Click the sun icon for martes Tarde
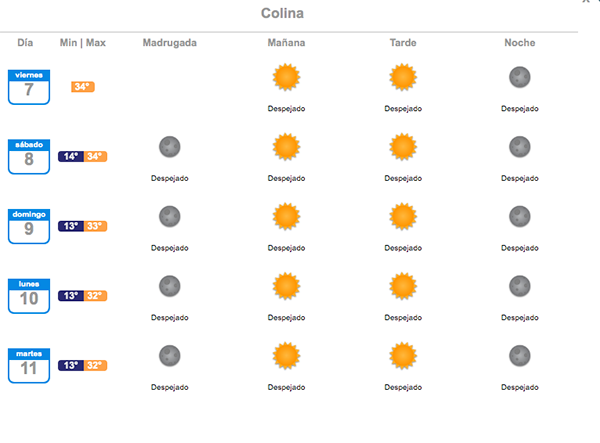 pos(403,356)
